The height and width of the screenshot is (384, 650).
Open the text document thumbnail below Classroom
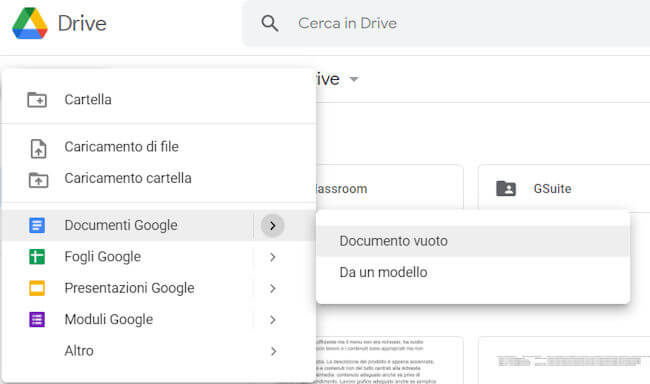point(389,360)
